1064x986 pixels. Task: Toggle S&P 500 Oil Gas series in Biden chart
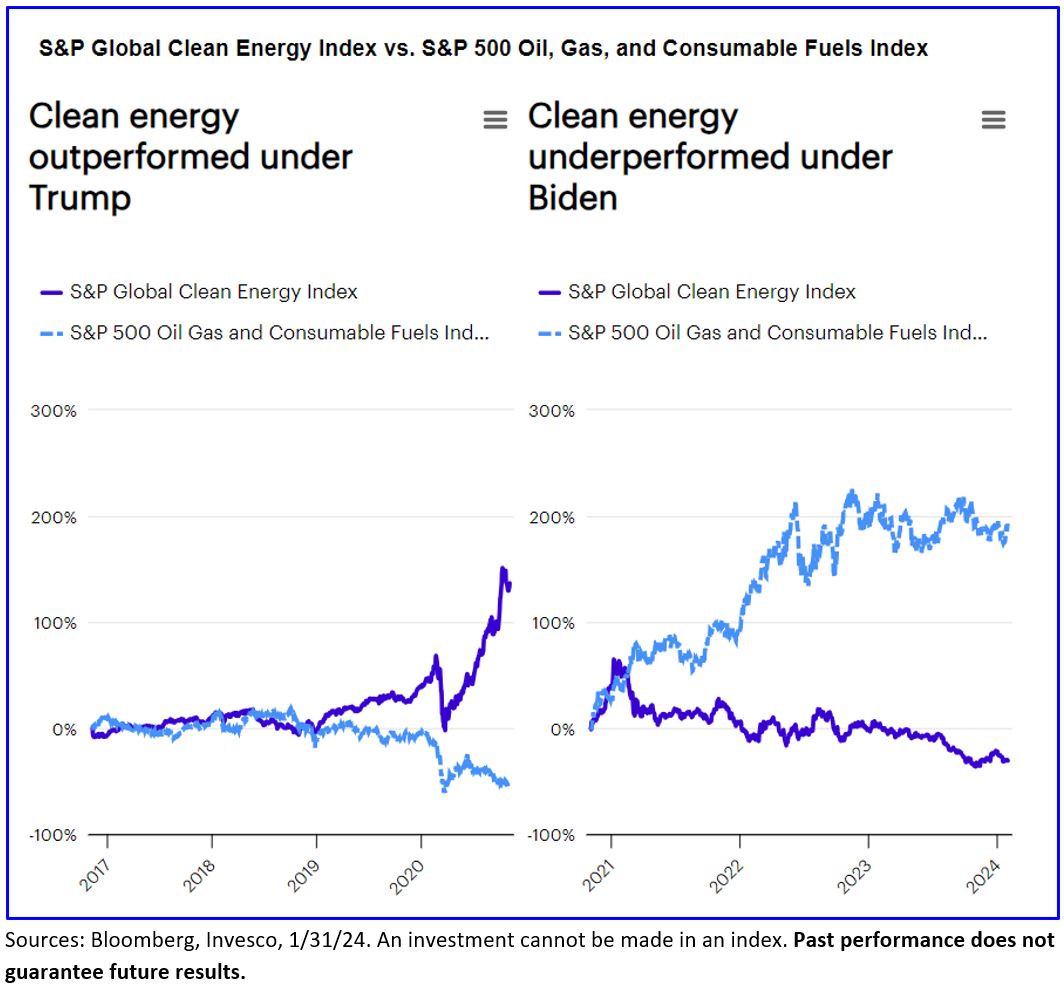tap(777, 333)
